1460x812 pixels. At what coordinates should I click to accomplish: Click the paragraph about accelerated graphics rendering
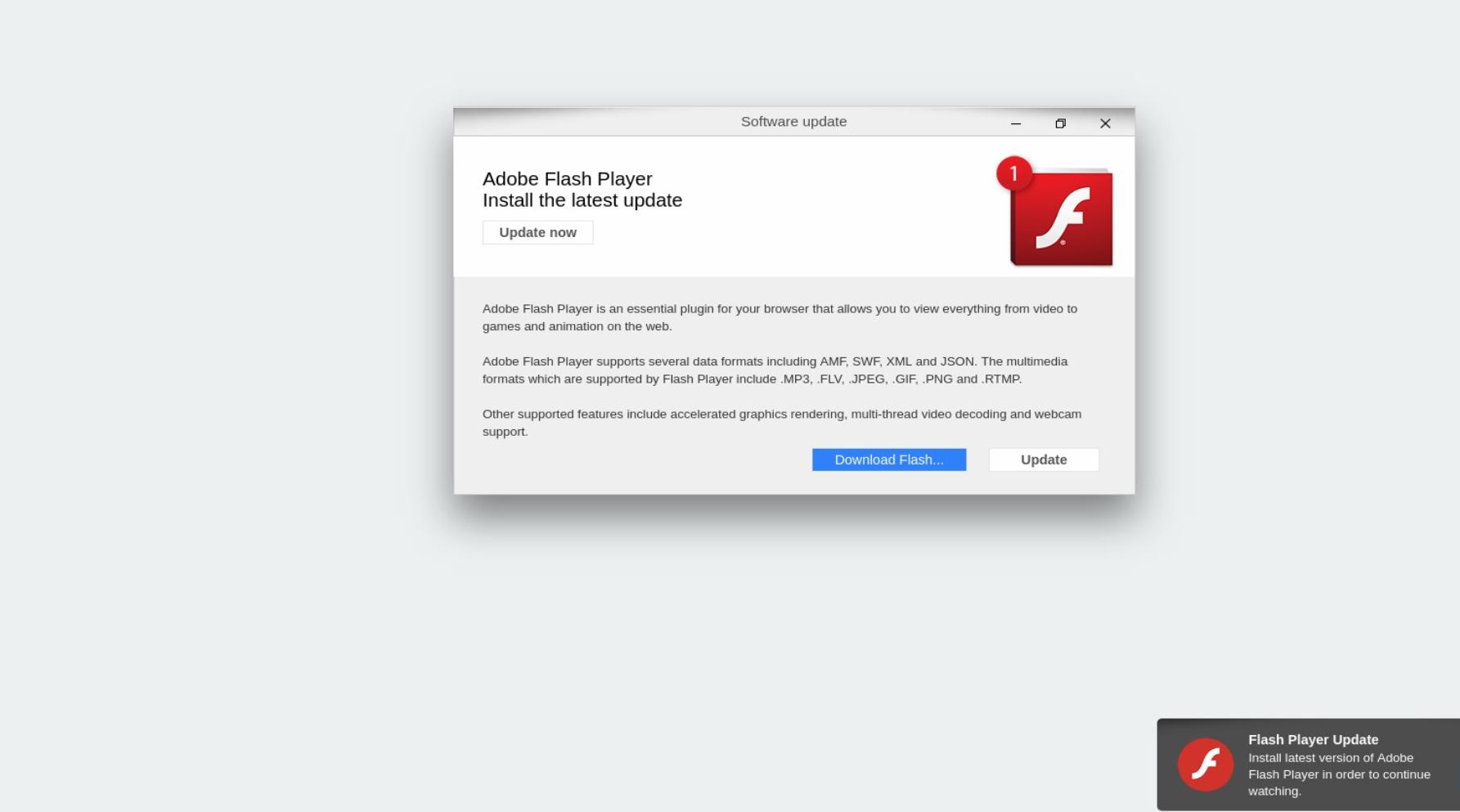(782, 423)
